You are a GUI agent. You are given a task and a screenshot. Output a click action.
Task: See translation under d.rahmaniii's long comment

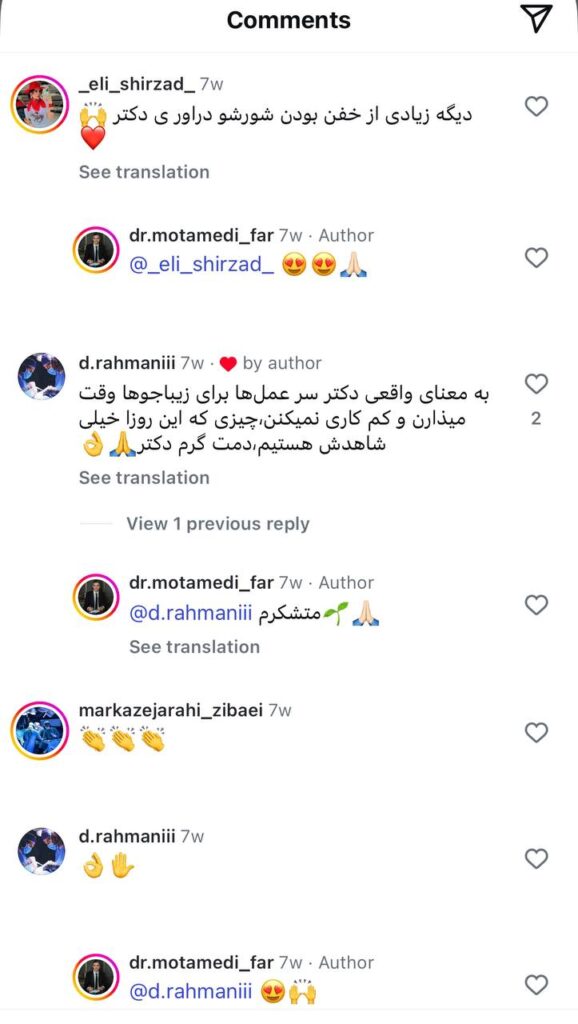pos(144,477)
